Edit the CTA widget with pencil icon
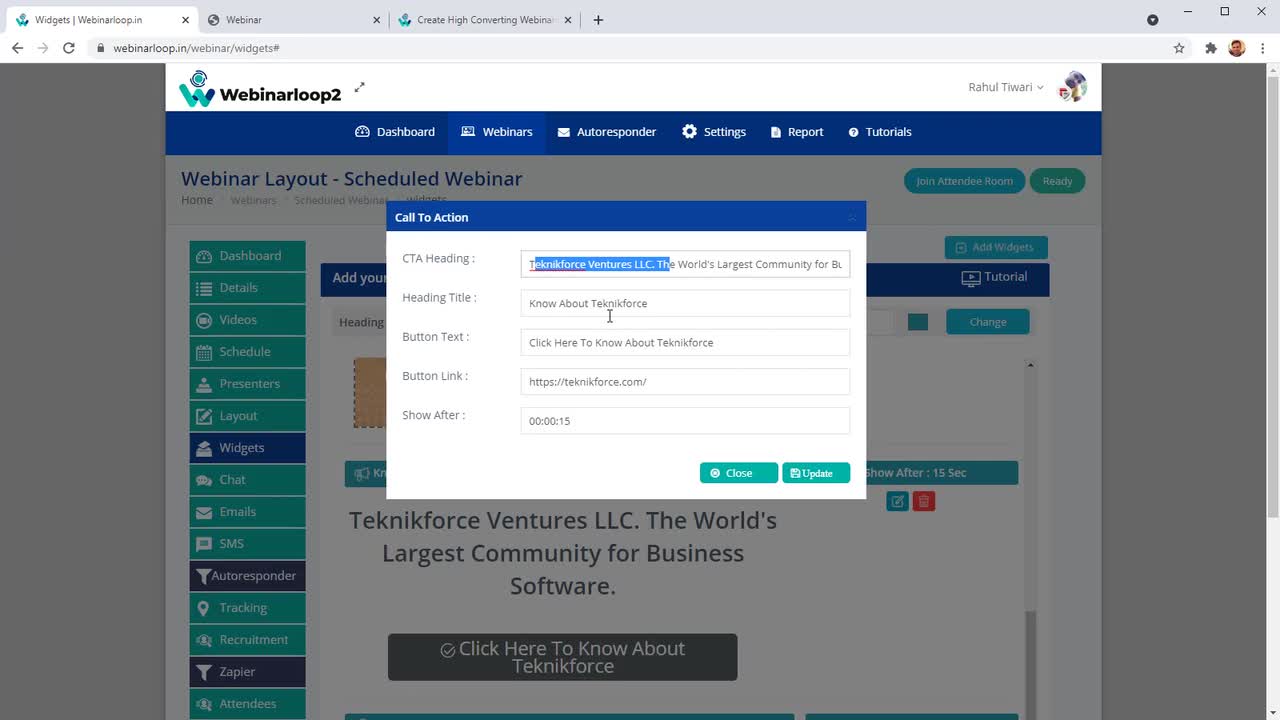 point(897,501)
